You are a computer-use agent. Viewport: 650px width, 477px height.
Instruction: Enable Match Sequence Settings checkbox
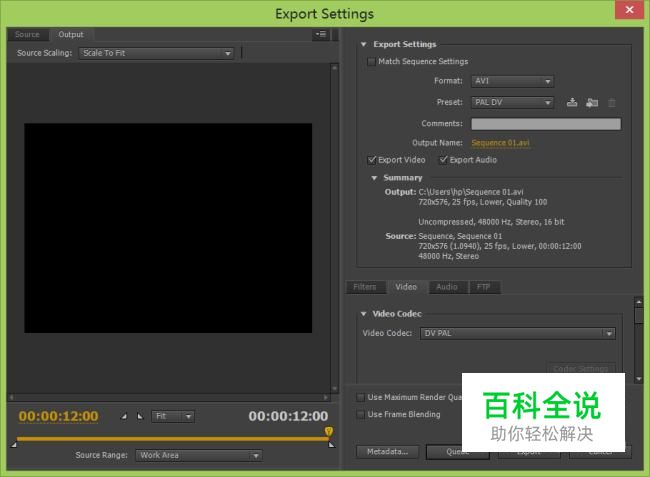[371, 62]
